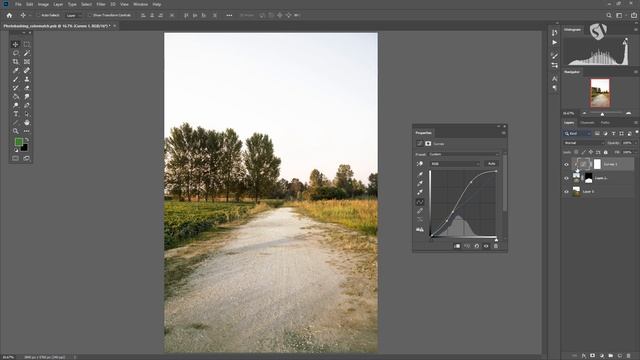Viewport: 640px width, 360px height.
Task: Toggle lock all layer icon
Action: [606, 152]
